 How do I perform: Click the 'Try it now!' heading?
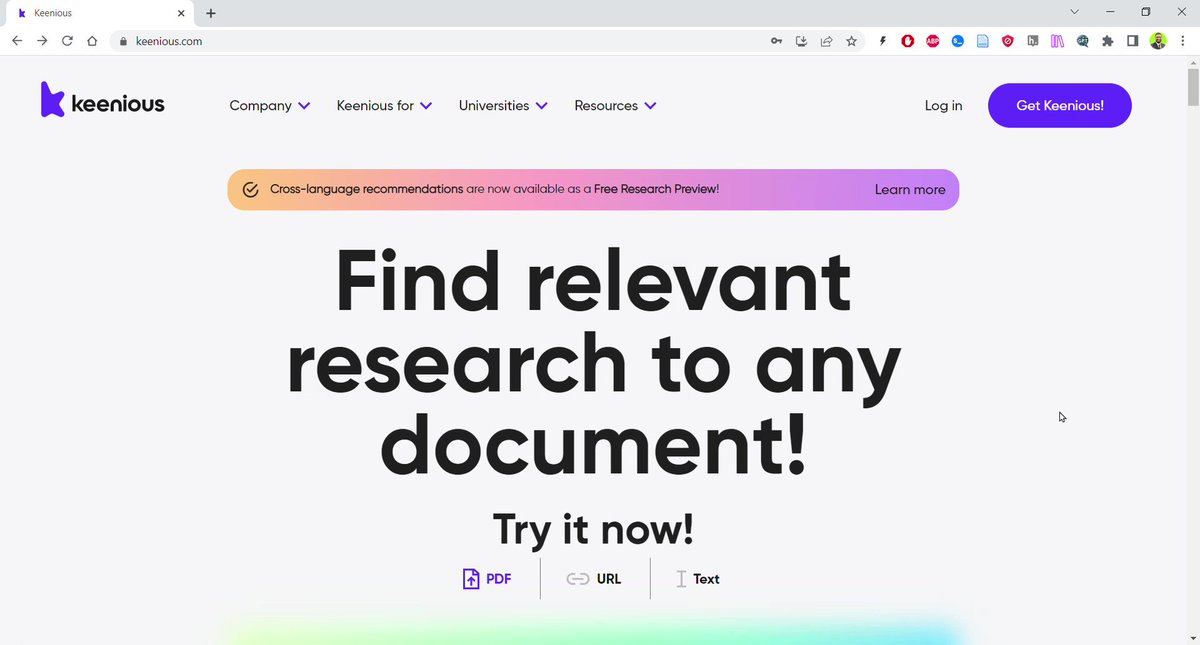tap(593, 528)
